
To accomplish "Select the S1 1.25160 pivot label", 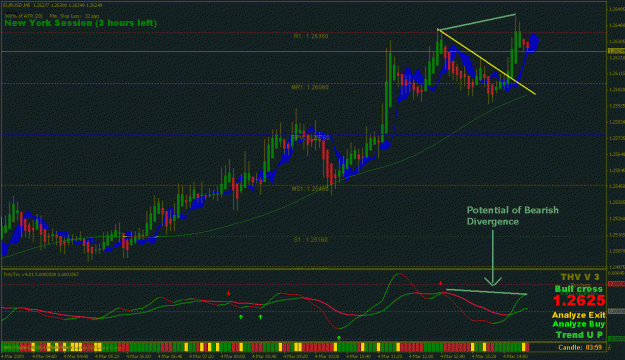I will [311, 240].
